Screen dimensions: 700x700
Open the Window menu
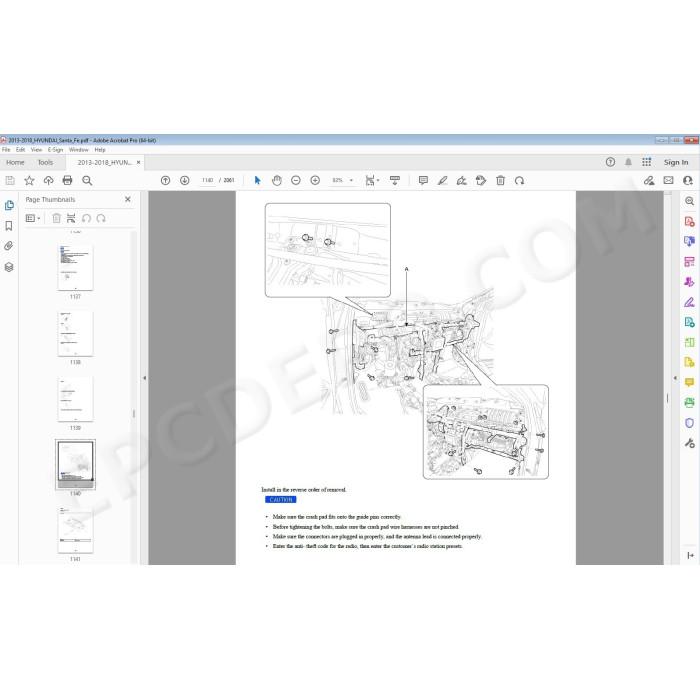79,150
